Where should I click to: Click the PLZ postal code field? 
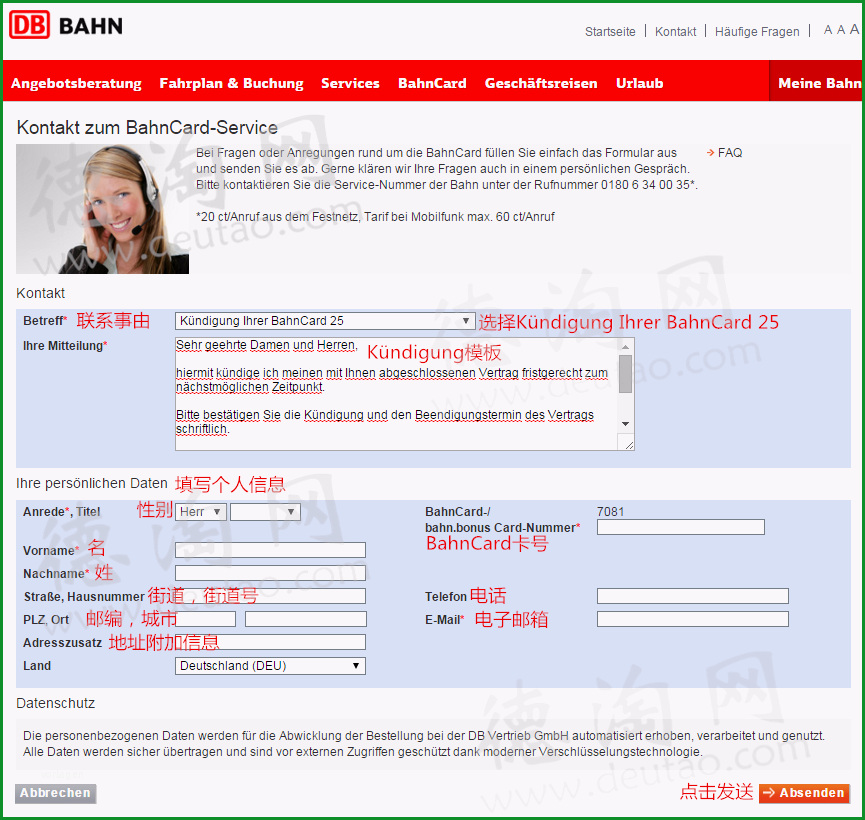(205, 619)
